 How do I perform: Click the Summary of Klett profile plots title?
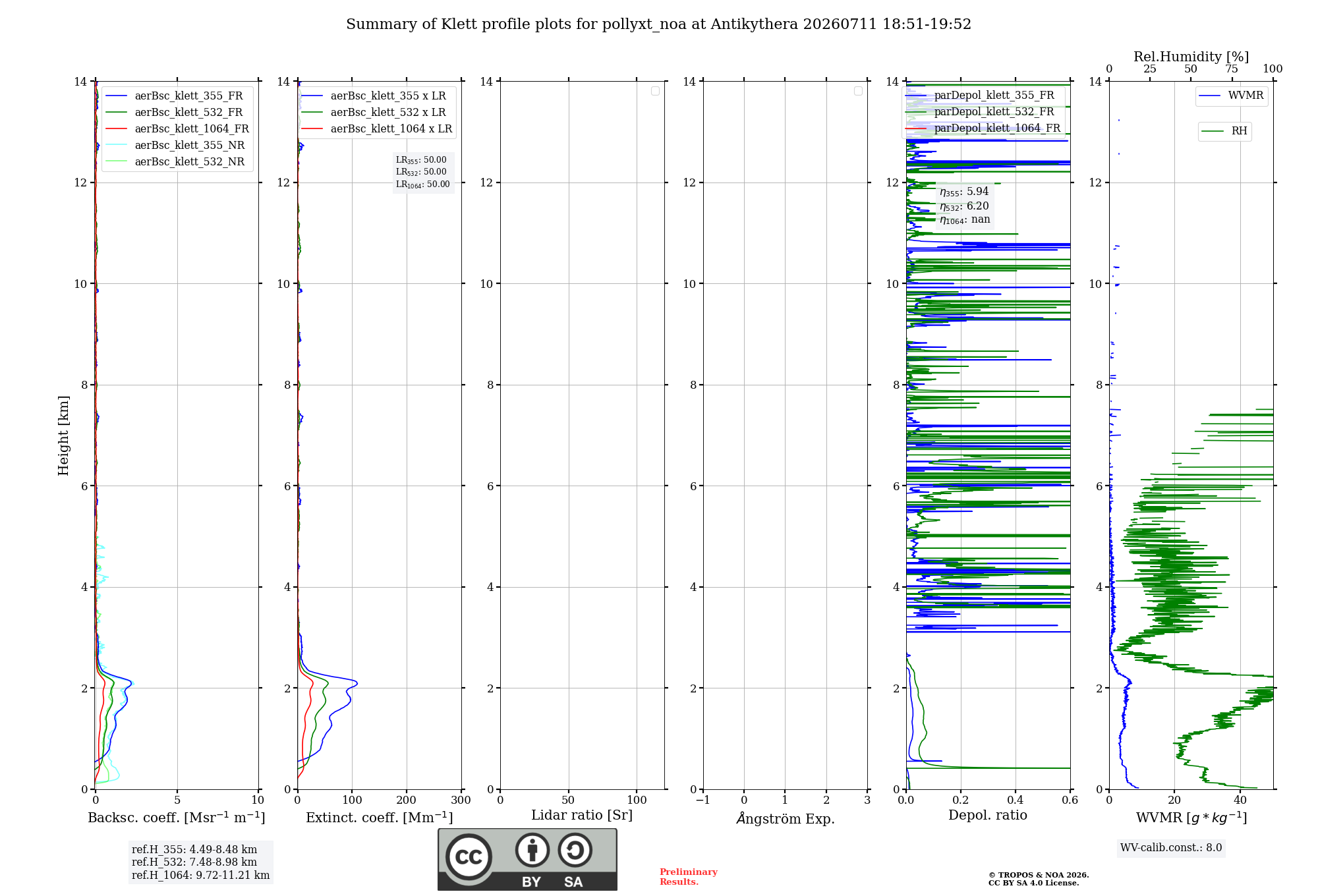point(659,24)
